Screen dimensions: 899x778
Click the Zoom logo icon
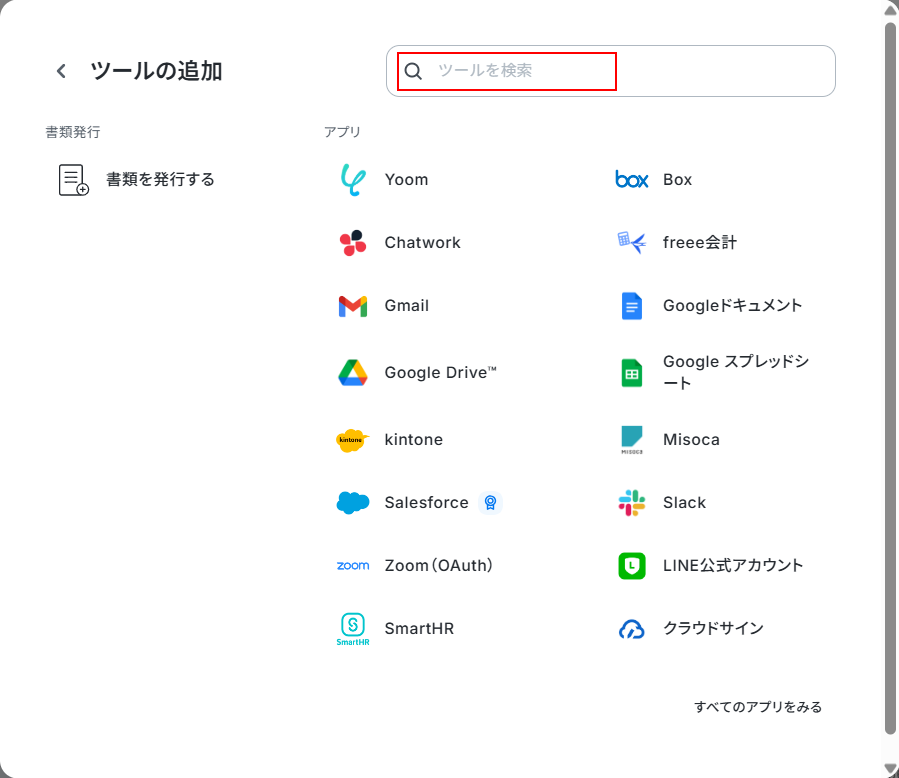point(353,566)
